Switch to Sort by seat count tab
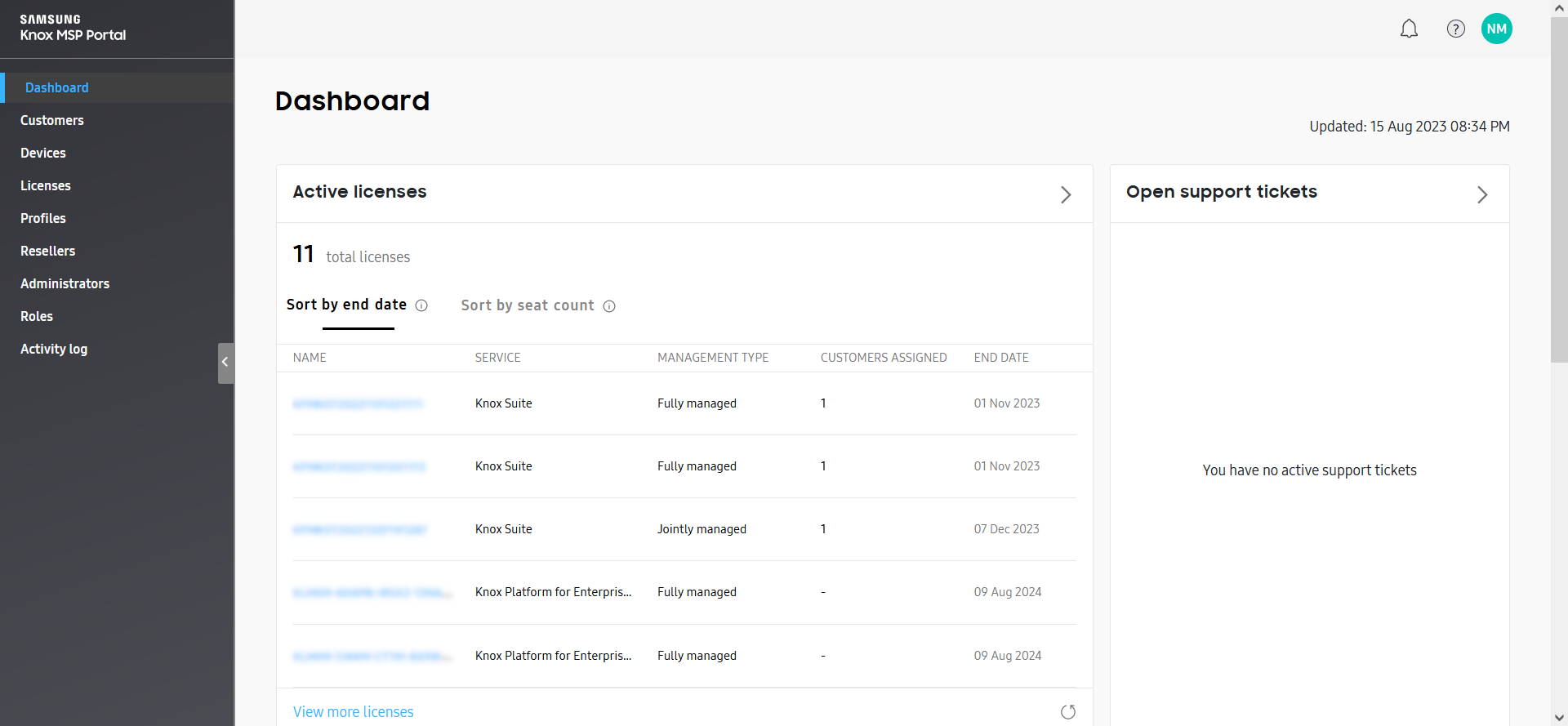The image size is (1568, 726). pyautogui.click(x=528, y=305)
